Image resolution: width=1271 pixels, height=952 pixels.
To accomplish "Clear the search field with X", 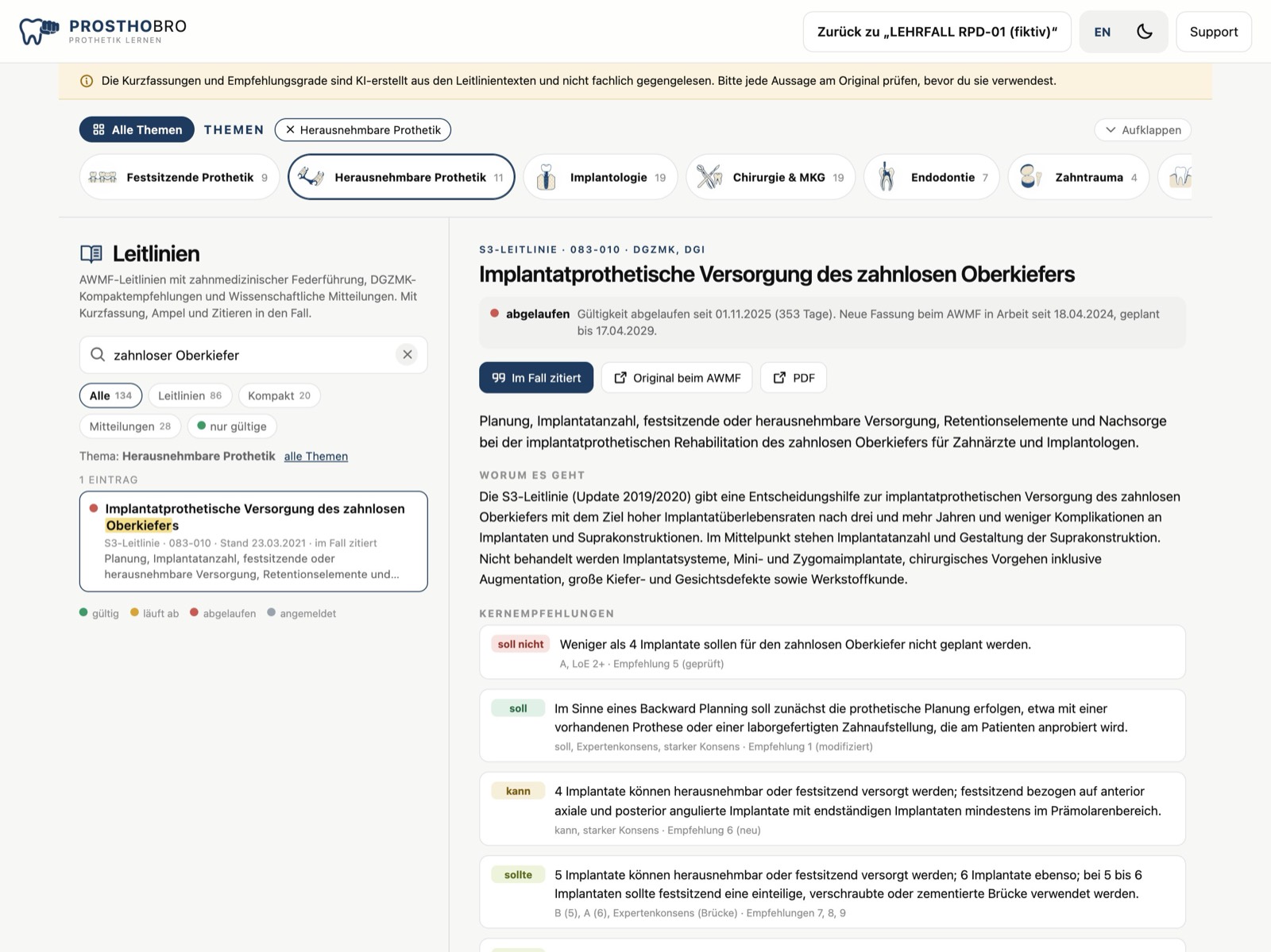I will pos(408,355).
